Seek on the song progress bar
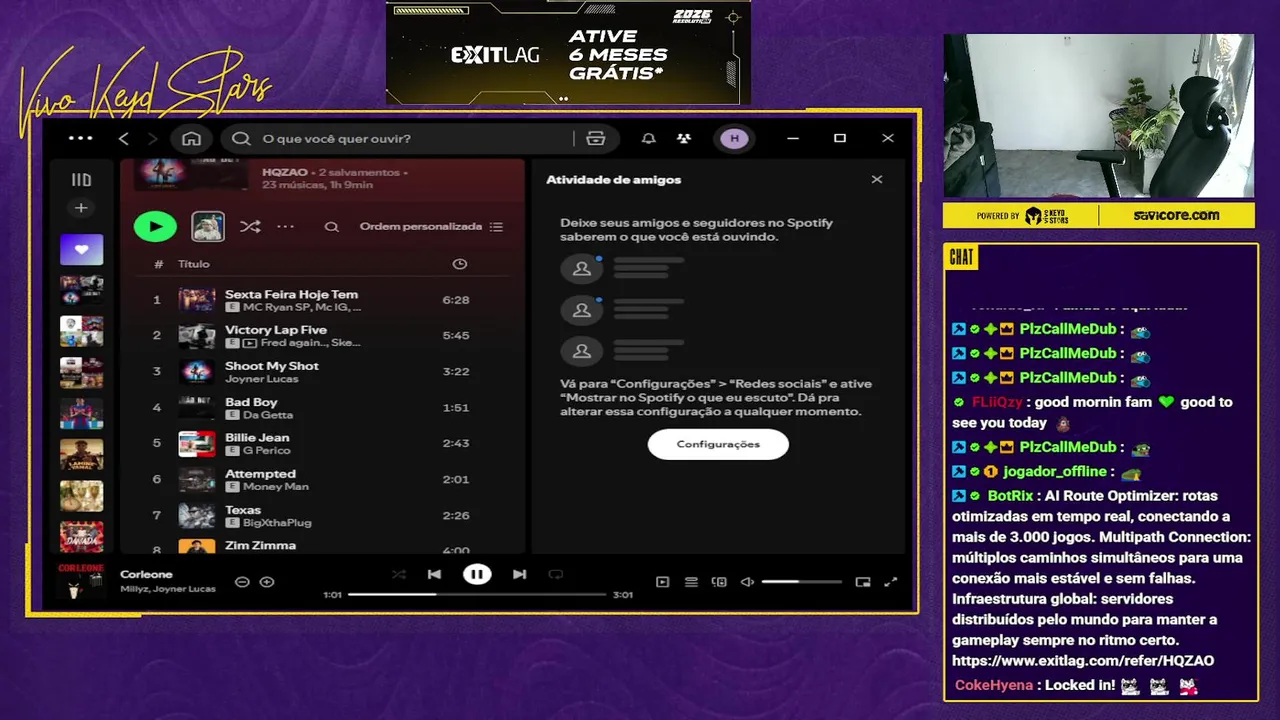The width and height of the screenshot is (1280, 720). tap(478, 594)
